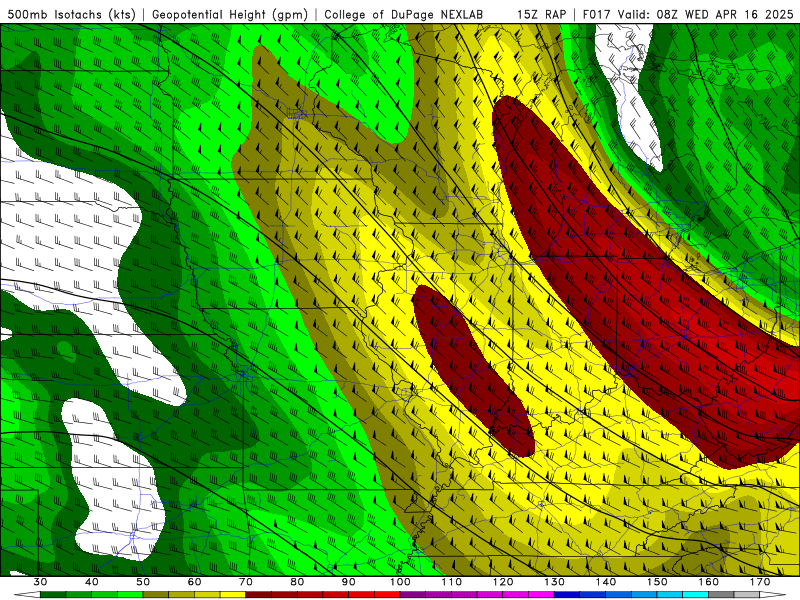Image resolution: width=800 pixels, height=600 pixels.
Task: Click the legend label '90'
Action: (x=348, y=582)
